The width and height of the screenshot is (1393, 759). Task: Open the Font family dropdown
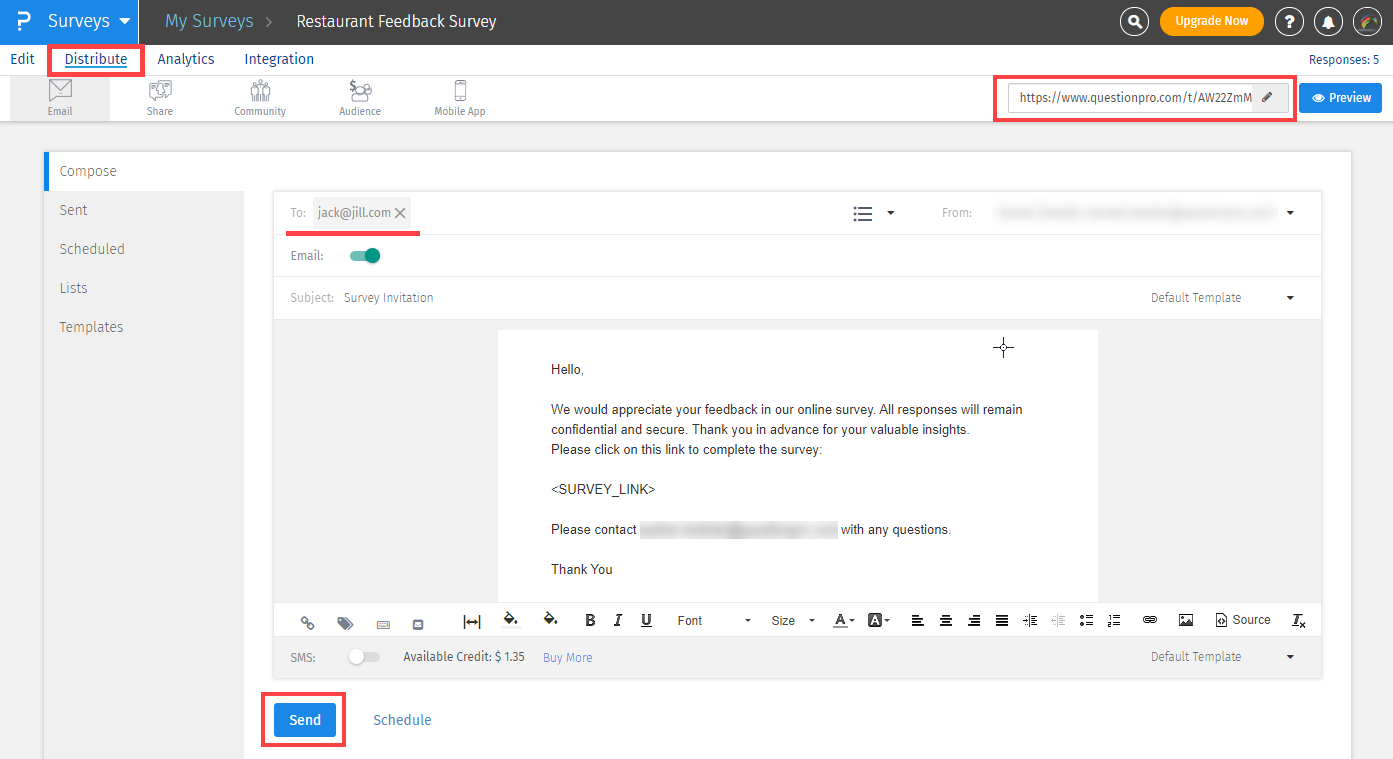(x=712, y=620)
